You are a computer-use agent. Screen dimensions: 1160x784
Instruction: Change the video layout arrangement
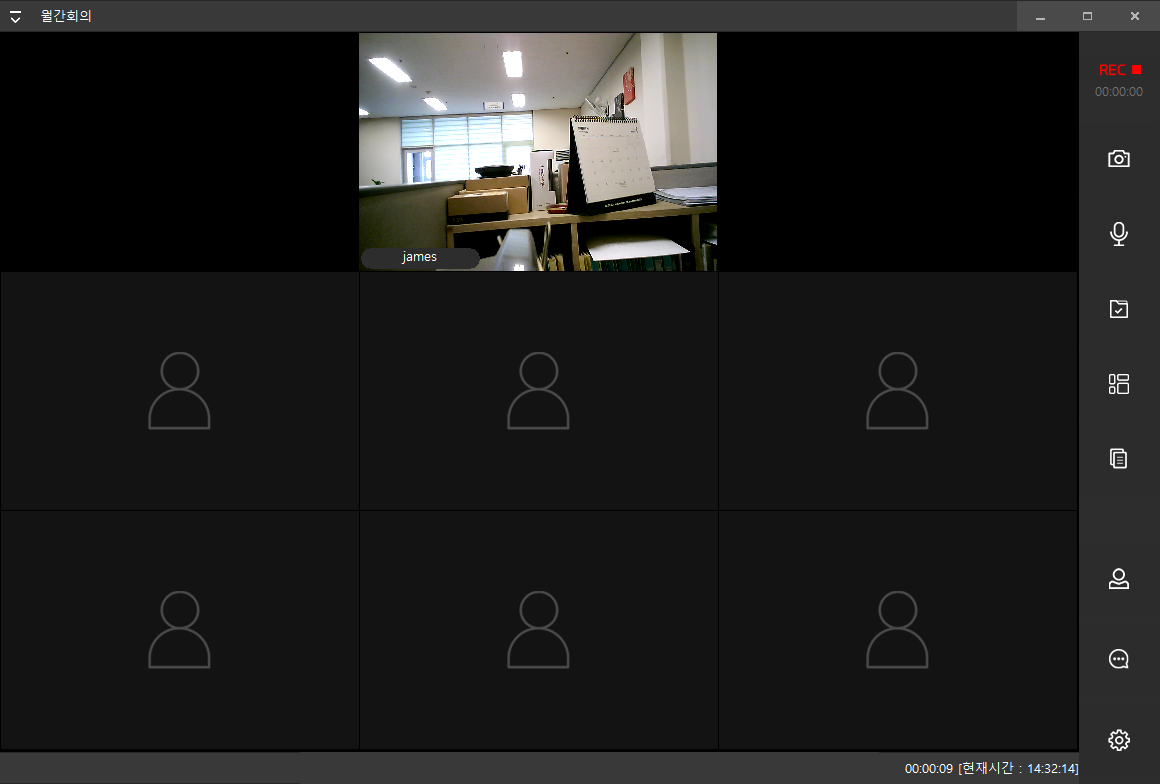1119,384
